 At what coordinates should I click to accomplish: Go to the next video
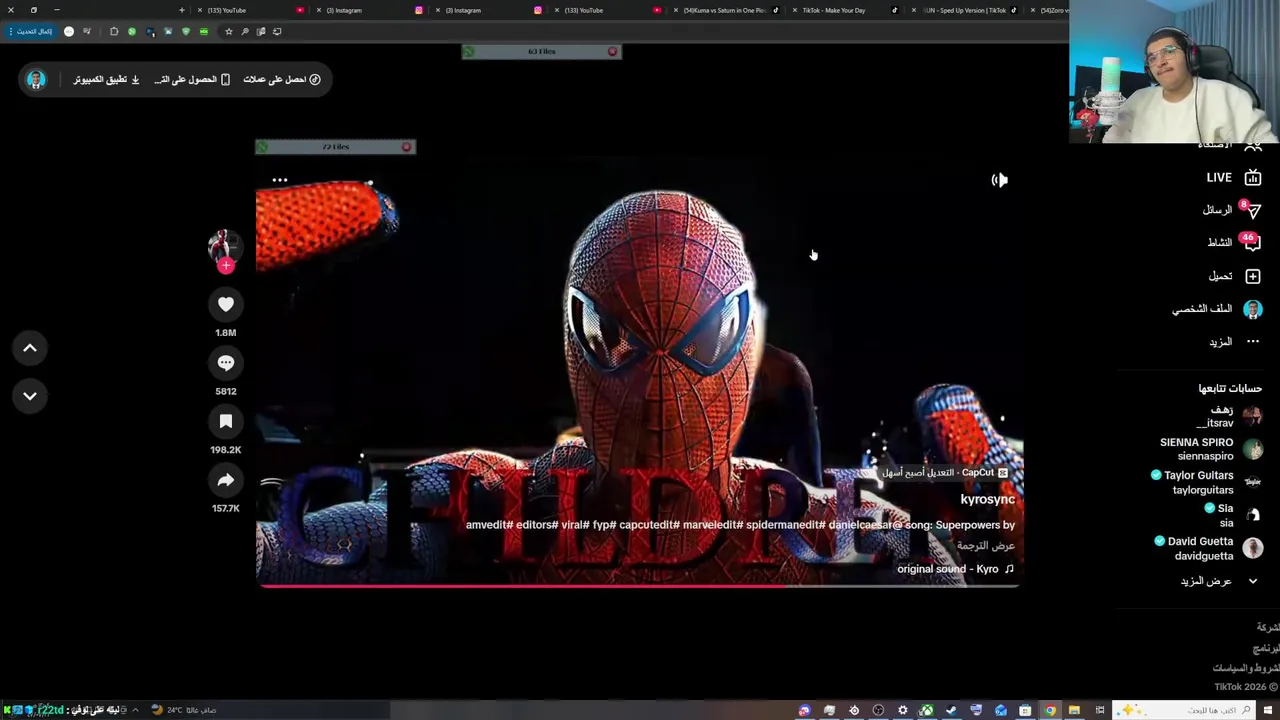point(30,396)
